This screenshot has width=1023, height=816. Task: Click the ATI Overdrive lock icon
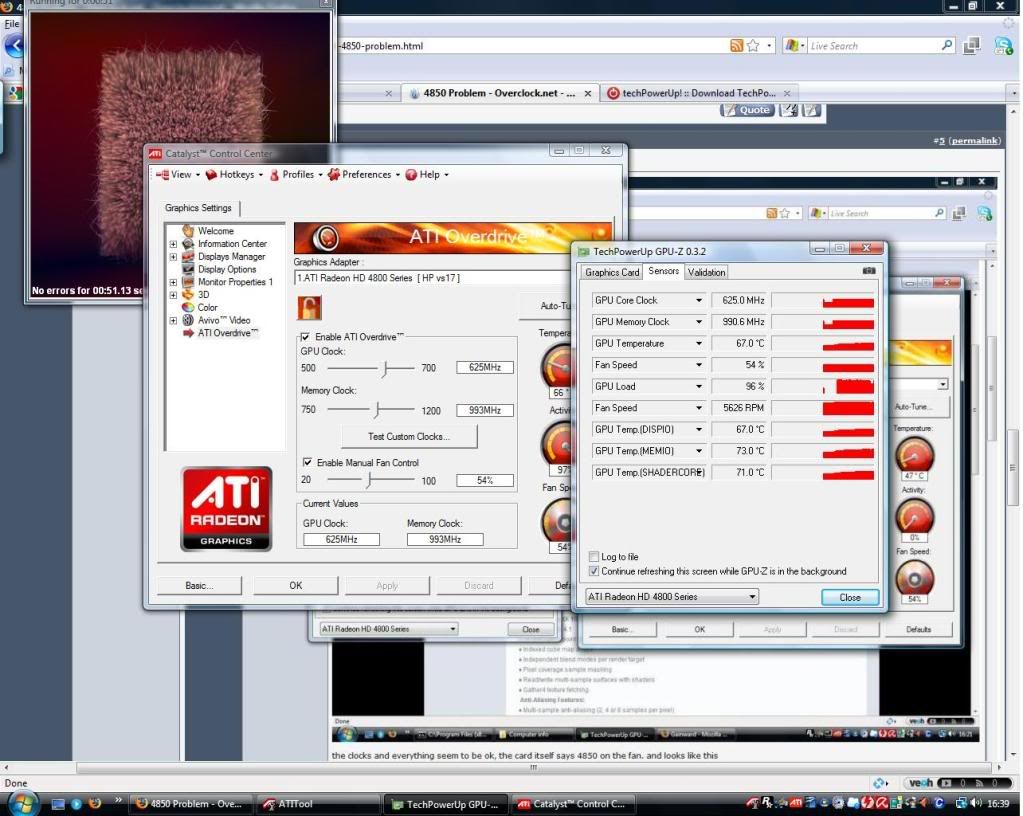(x=309, y=307)
